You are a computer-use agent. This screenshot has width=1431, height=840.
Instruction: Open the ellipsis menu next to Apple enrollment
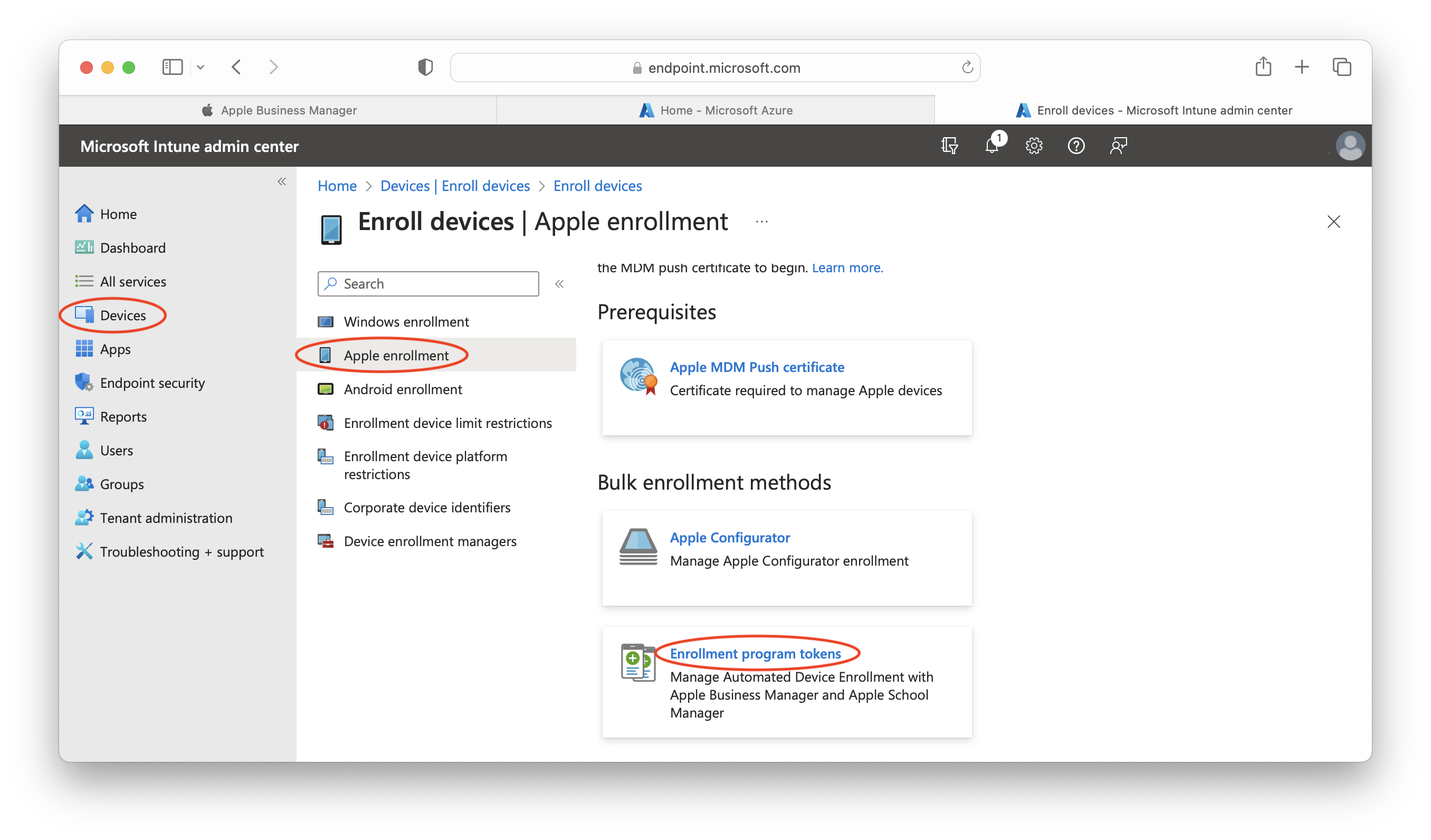point(761,221)
